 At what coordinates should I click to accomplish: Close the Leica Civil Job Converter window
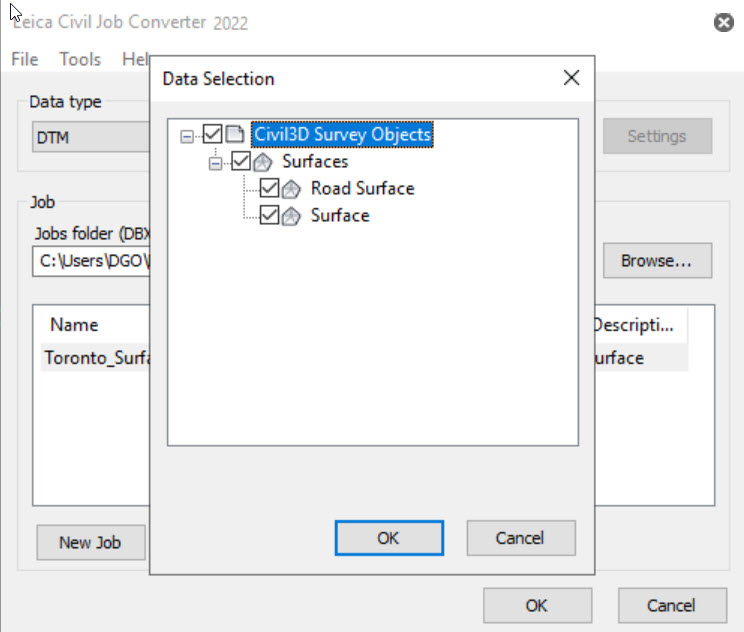pos(724,23)
